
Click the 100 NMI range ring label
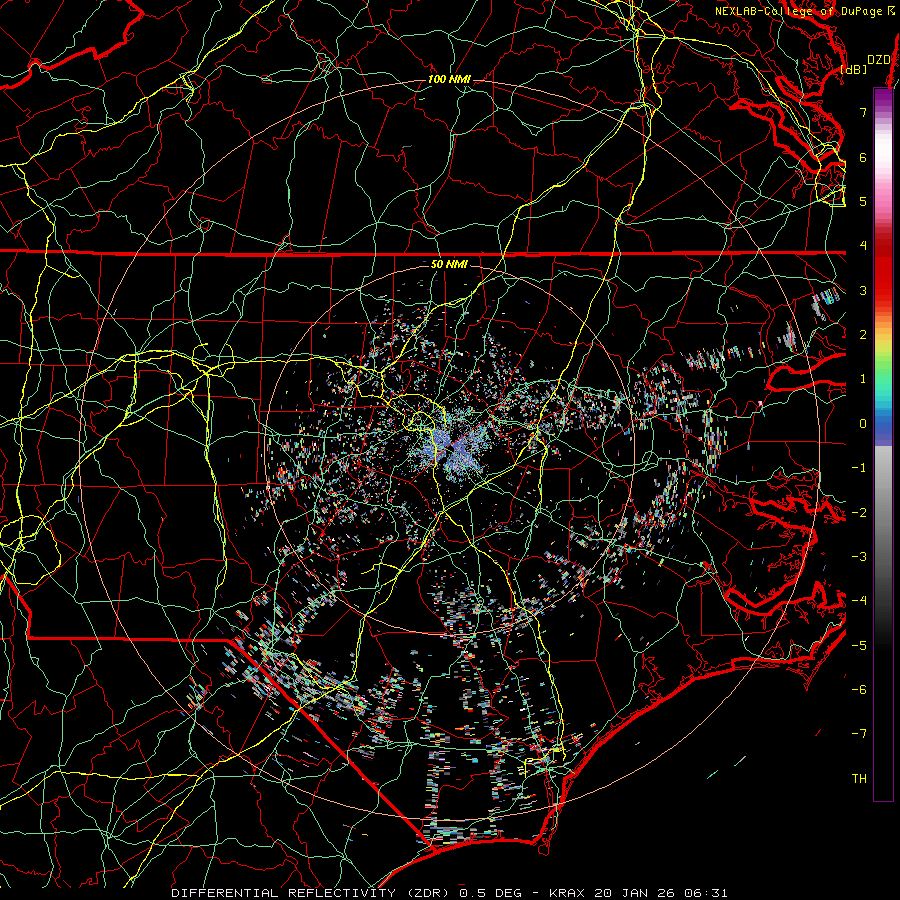(448, 79)
